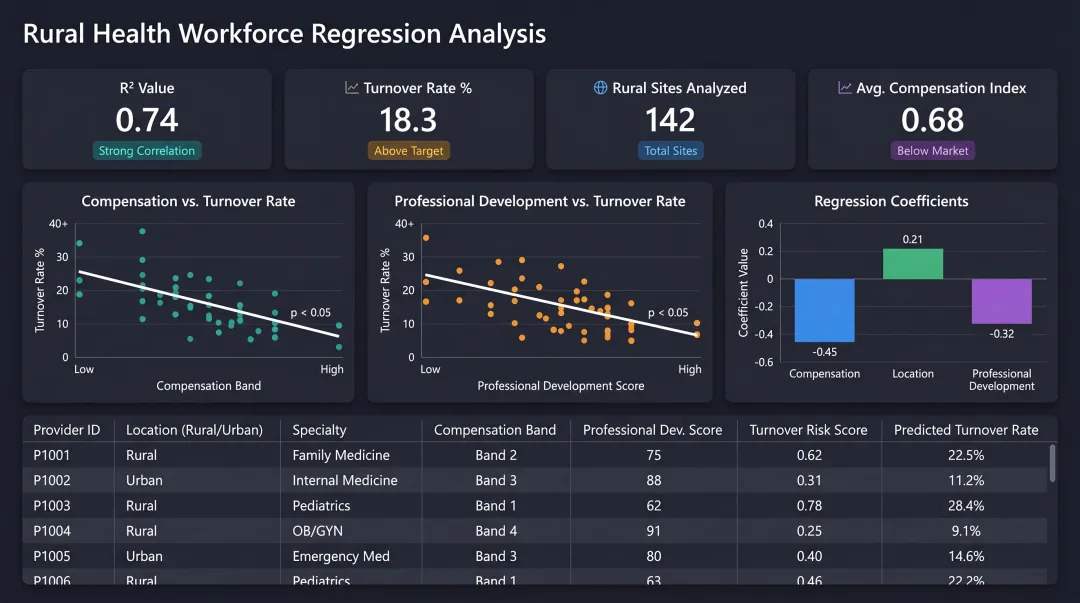
Task: Sort by the Turnover Risk Score column header
Action: [x=809, y=429]
